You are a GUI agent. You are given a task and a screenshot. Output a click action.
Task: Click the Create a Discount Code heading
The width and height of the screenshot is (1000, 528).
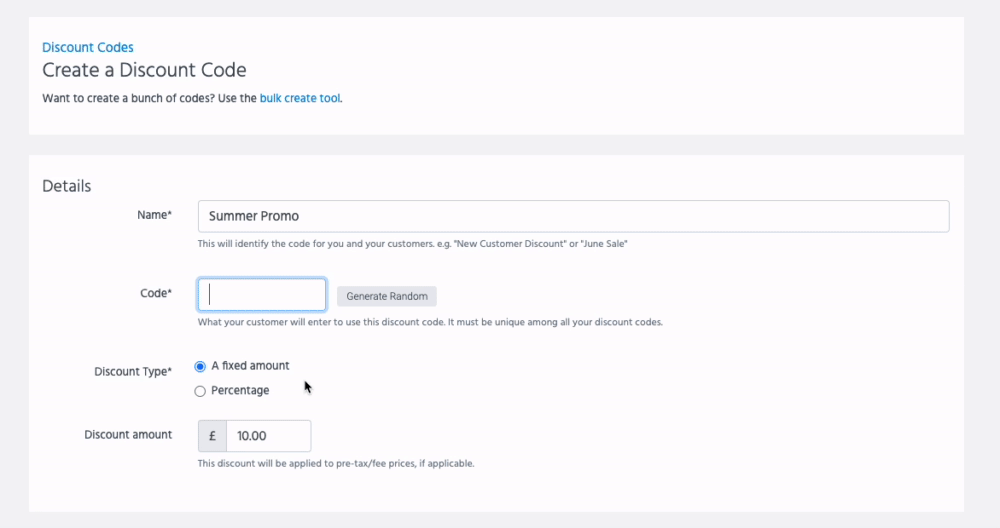[144, 70]
